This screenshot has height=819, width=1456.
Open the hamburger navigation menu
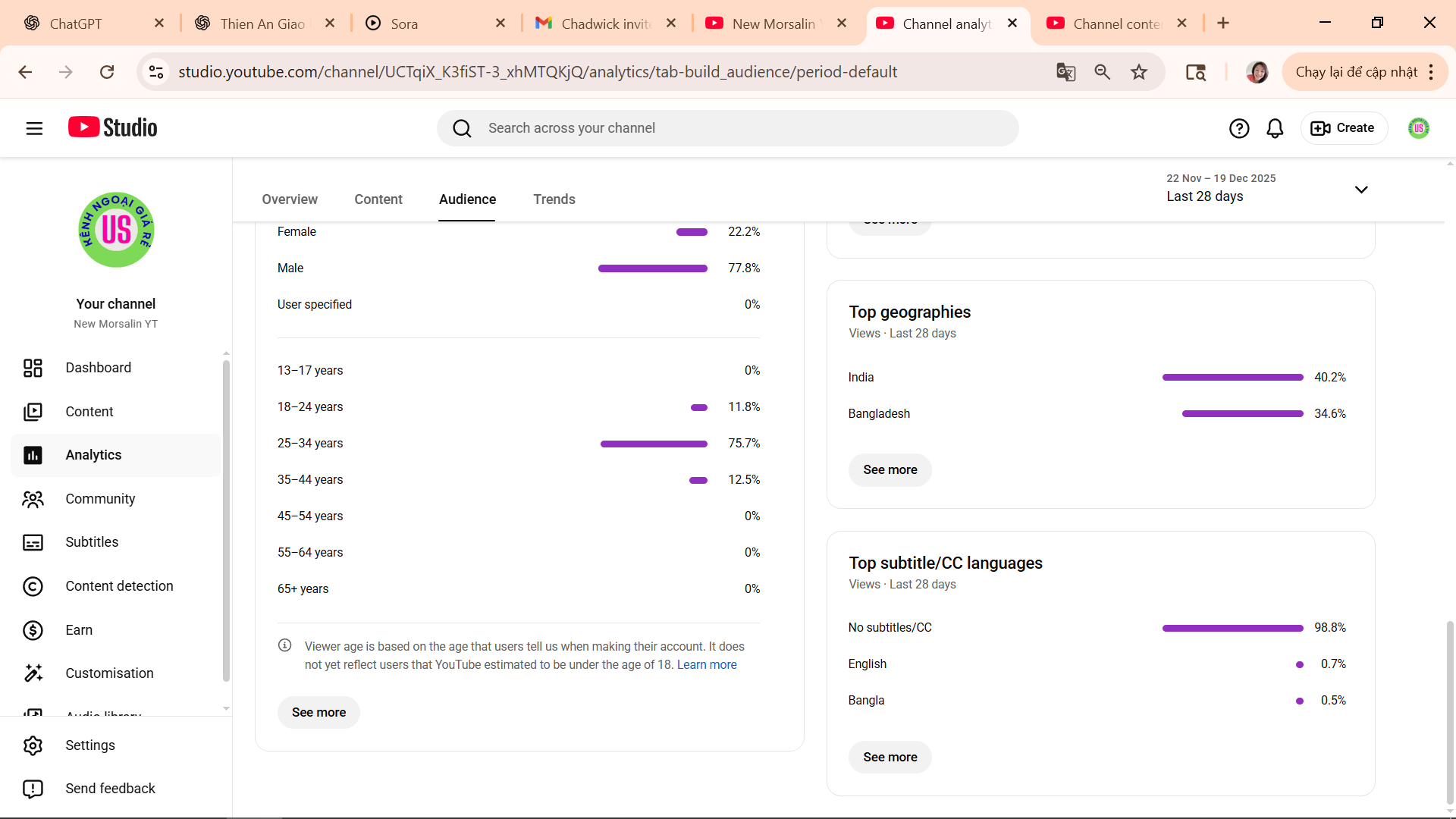34,128
